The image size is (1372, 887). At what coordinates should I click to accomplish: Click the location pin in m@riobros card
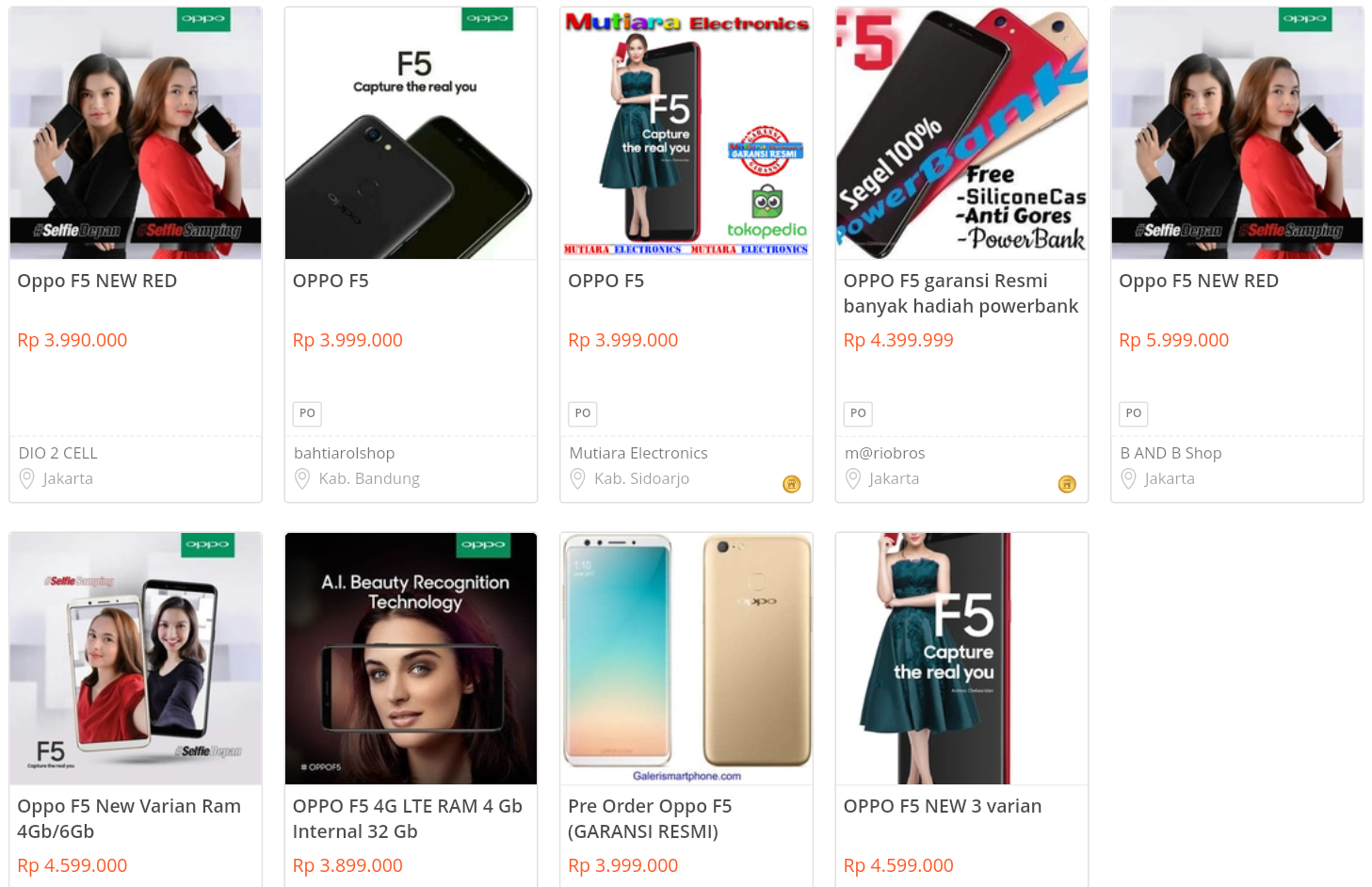pos(853,479)
